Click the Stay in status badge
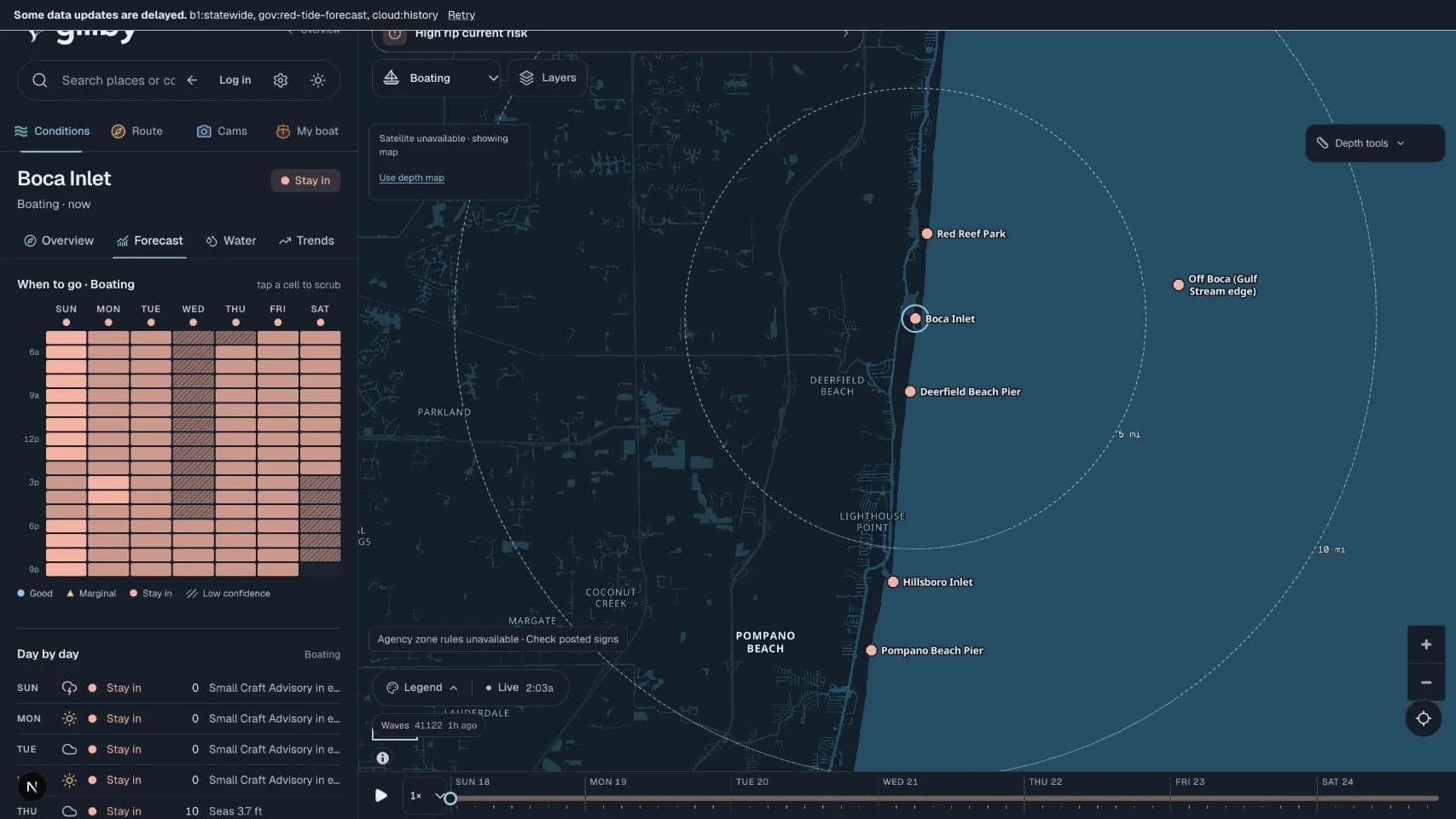Image resolution: width=1456 pixels, height=819 pixels. pyautogui.click(x=305, y=181)
